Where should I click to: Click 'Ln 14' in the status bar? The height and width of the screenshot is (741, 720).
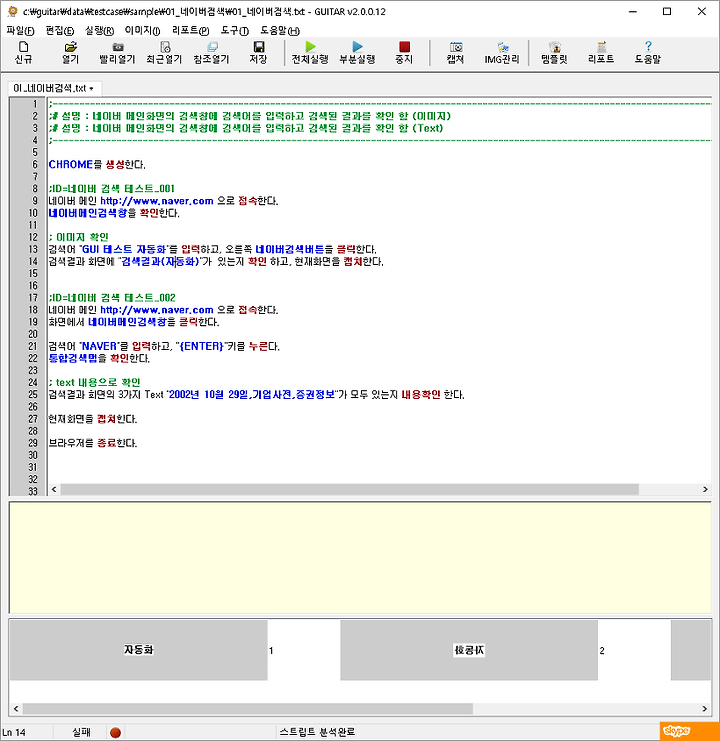(14, 732)
